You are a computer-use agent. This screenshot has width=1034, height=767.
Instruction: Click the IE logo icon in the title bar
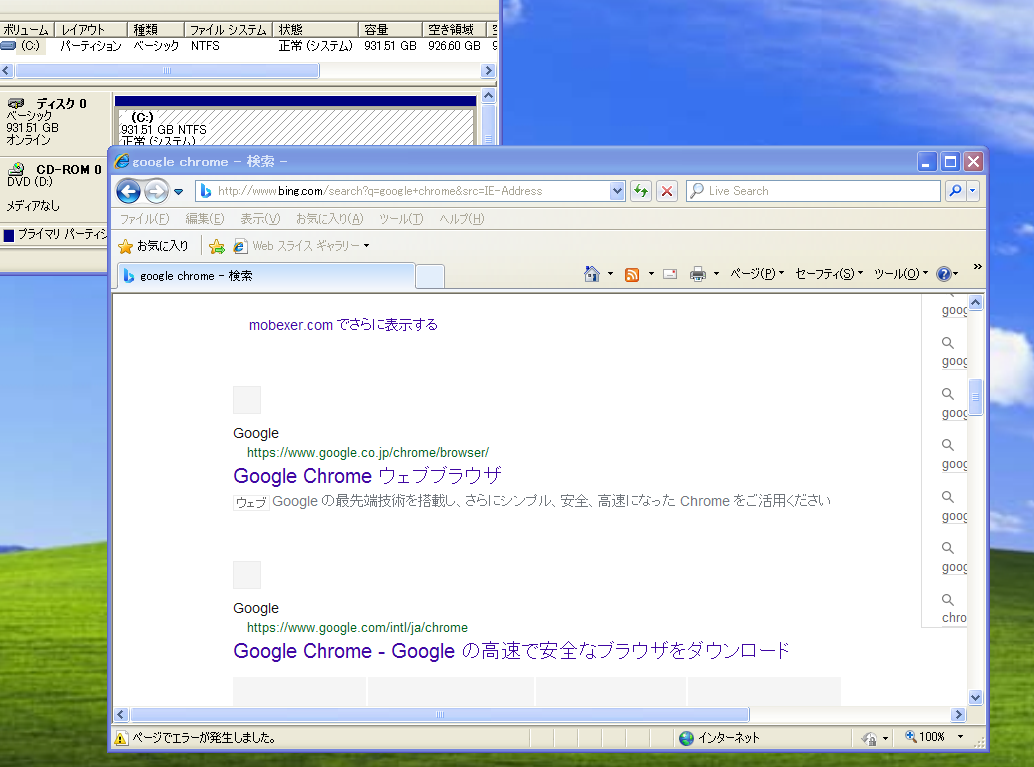coord(121,162)
